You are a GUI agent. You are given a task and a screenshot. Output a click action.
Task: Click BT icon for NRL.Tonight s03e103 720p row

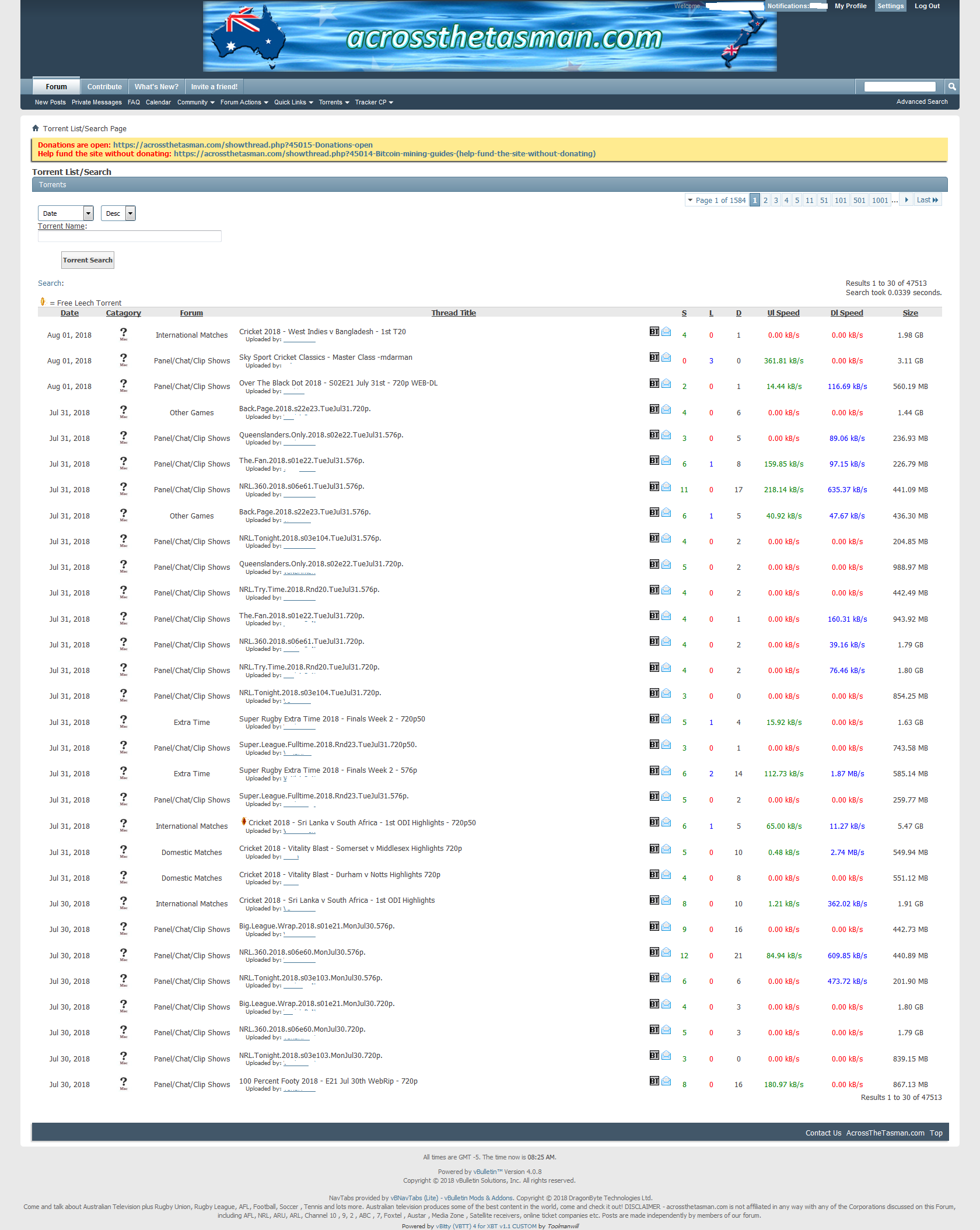(x=654, y=1055)
